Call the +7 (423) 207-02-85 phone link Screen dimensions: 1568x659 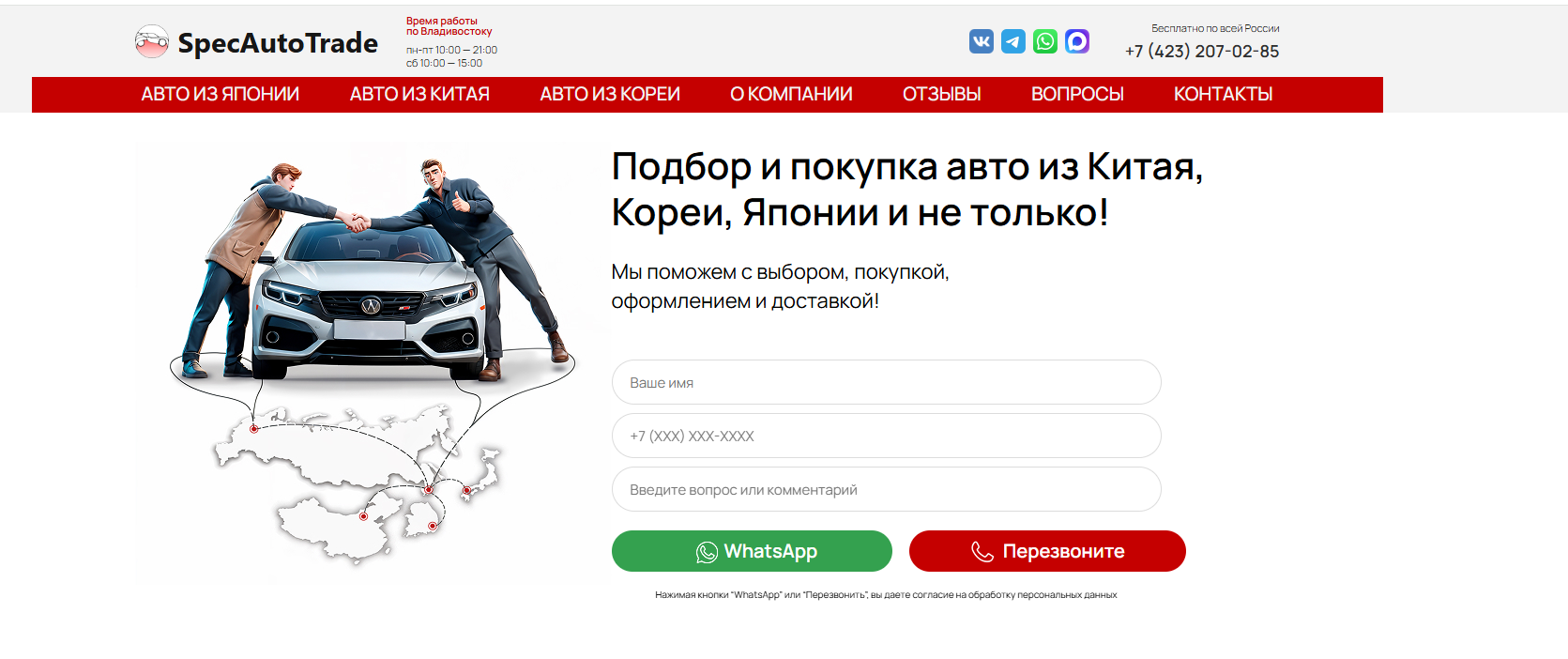(x=1202, y=52)
